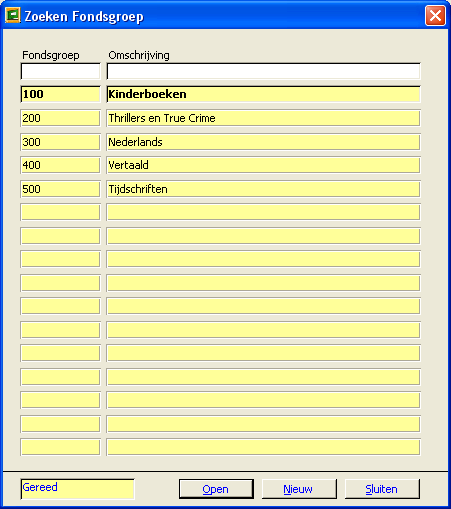This screenshot has width=451, height=509.
Task: Click the Open button
Action: pos(216,489)
